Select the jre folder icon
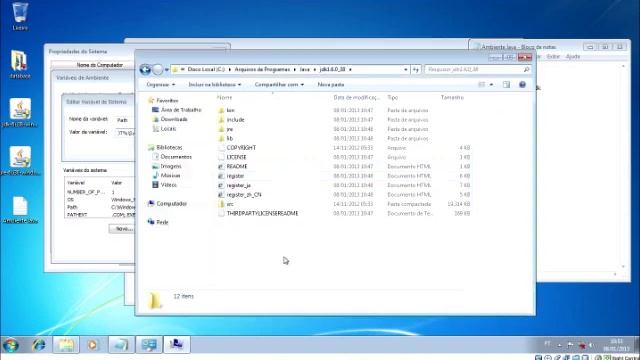 (x=221, y=129)
